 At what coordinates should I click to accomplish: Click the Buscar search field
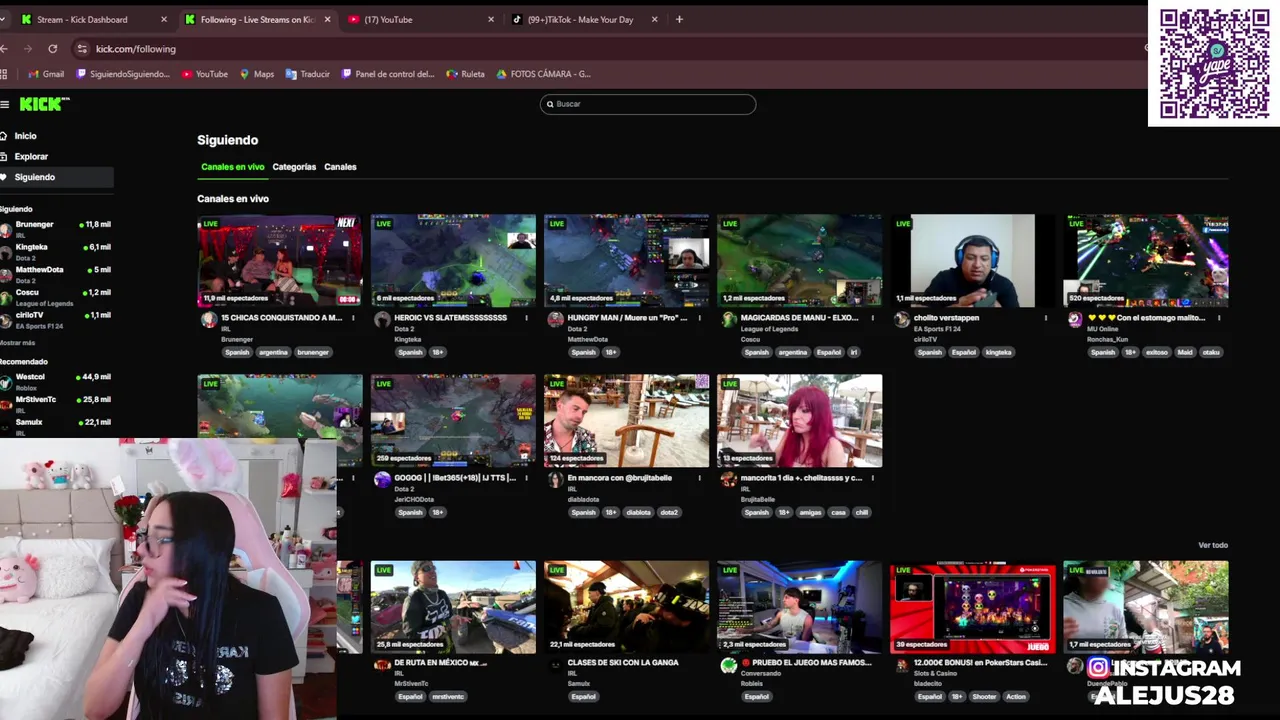pos(648,104)
